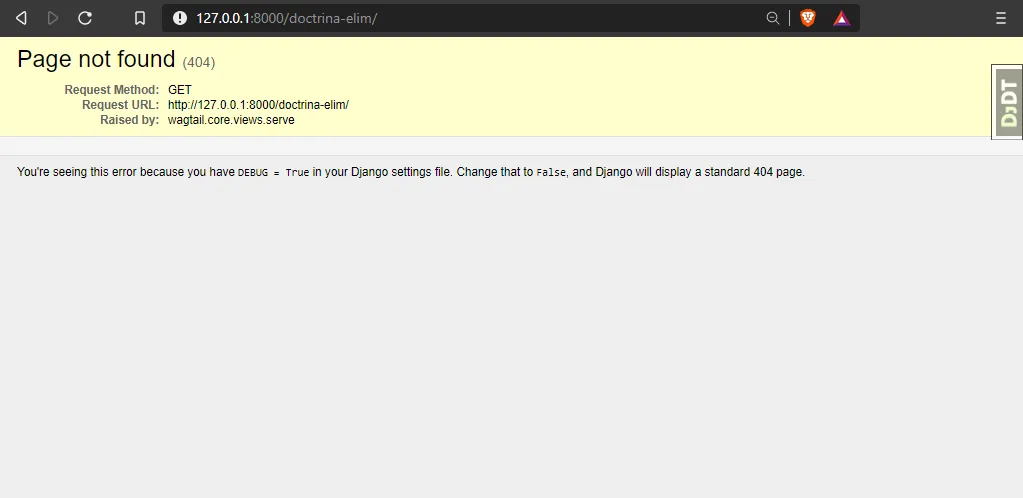Click the GET request method value
The height and width of the screenshot is (498, 1023).
click(180, 90)
